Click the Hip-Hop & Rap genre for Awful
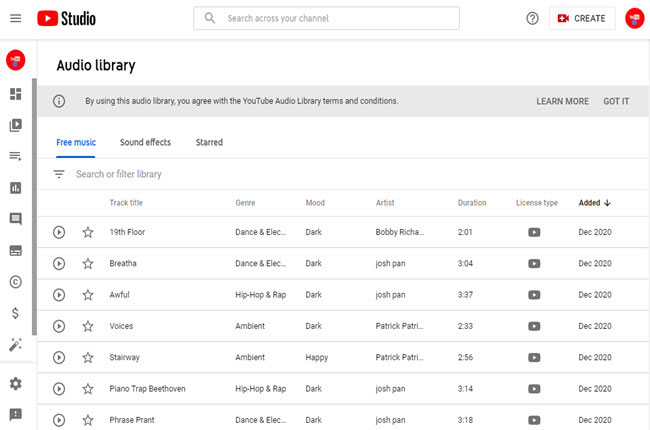650x430 pixels. point(261,295)
